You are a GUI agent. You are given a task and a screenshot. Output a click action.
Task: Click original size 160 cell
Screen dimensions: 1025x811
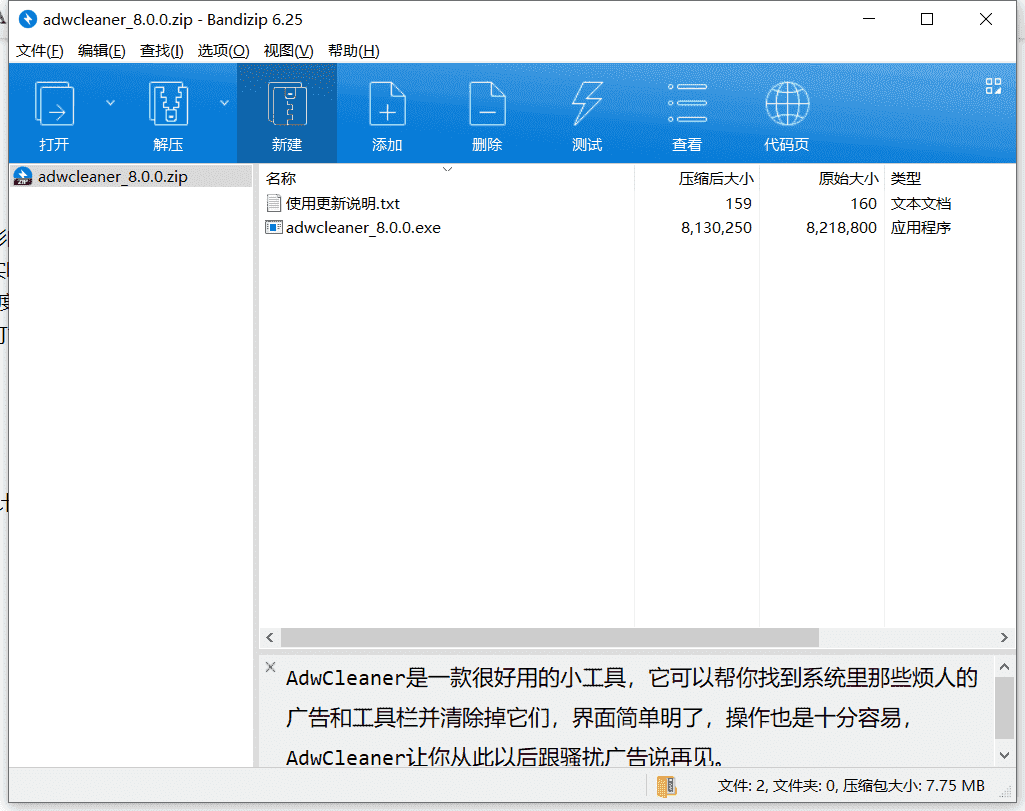pos(864,203)
